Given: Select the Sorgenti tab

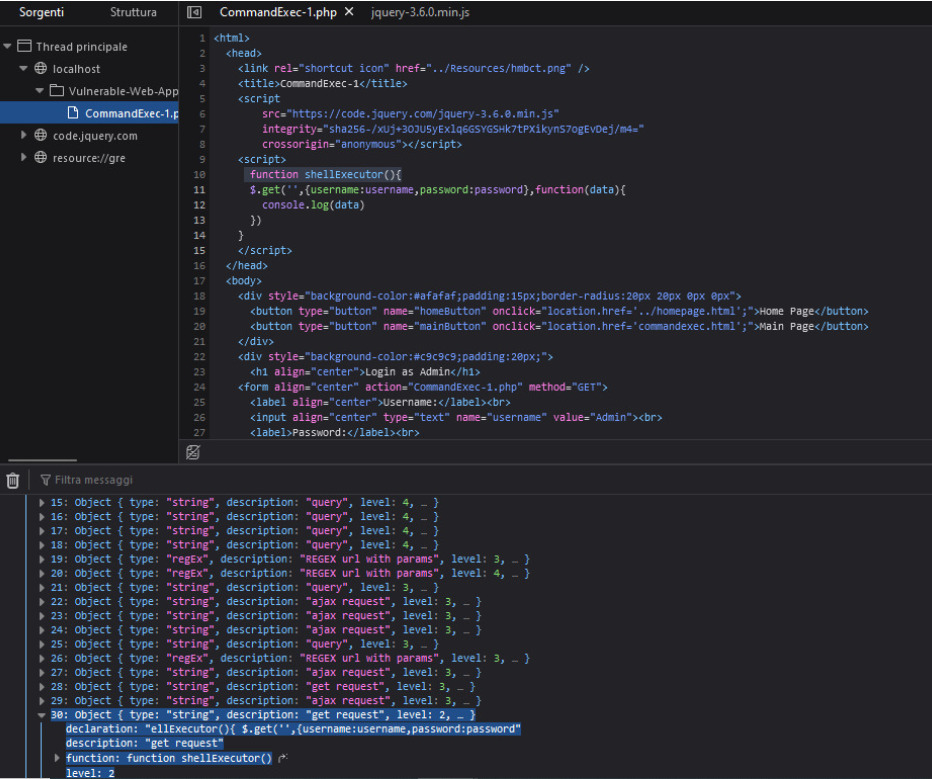Looking at the screenshot, I should (x=43, y=13).
